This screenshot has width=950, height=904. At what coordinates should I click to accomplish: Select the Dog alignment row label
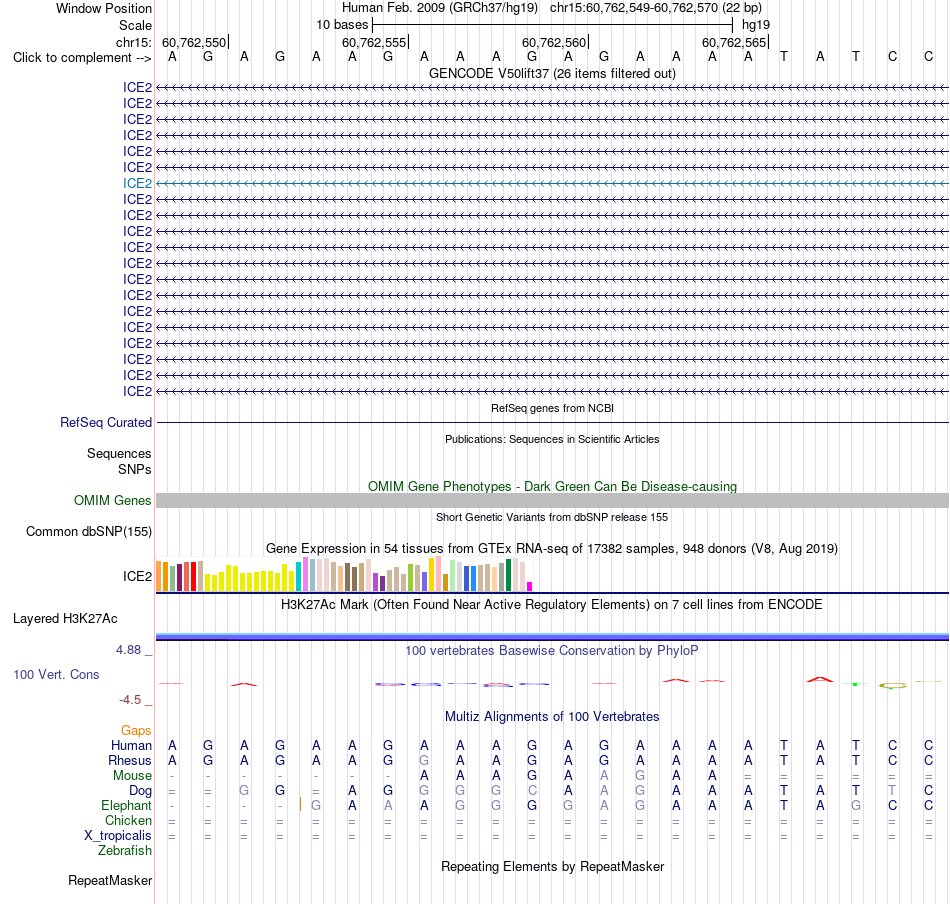[x=141, y=791]
